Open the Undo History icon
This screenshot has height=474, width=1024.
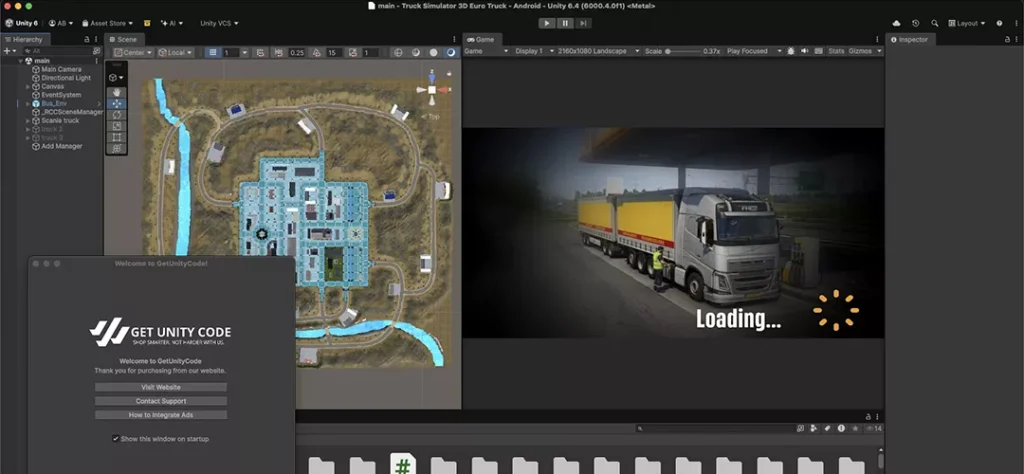[916, 24]
